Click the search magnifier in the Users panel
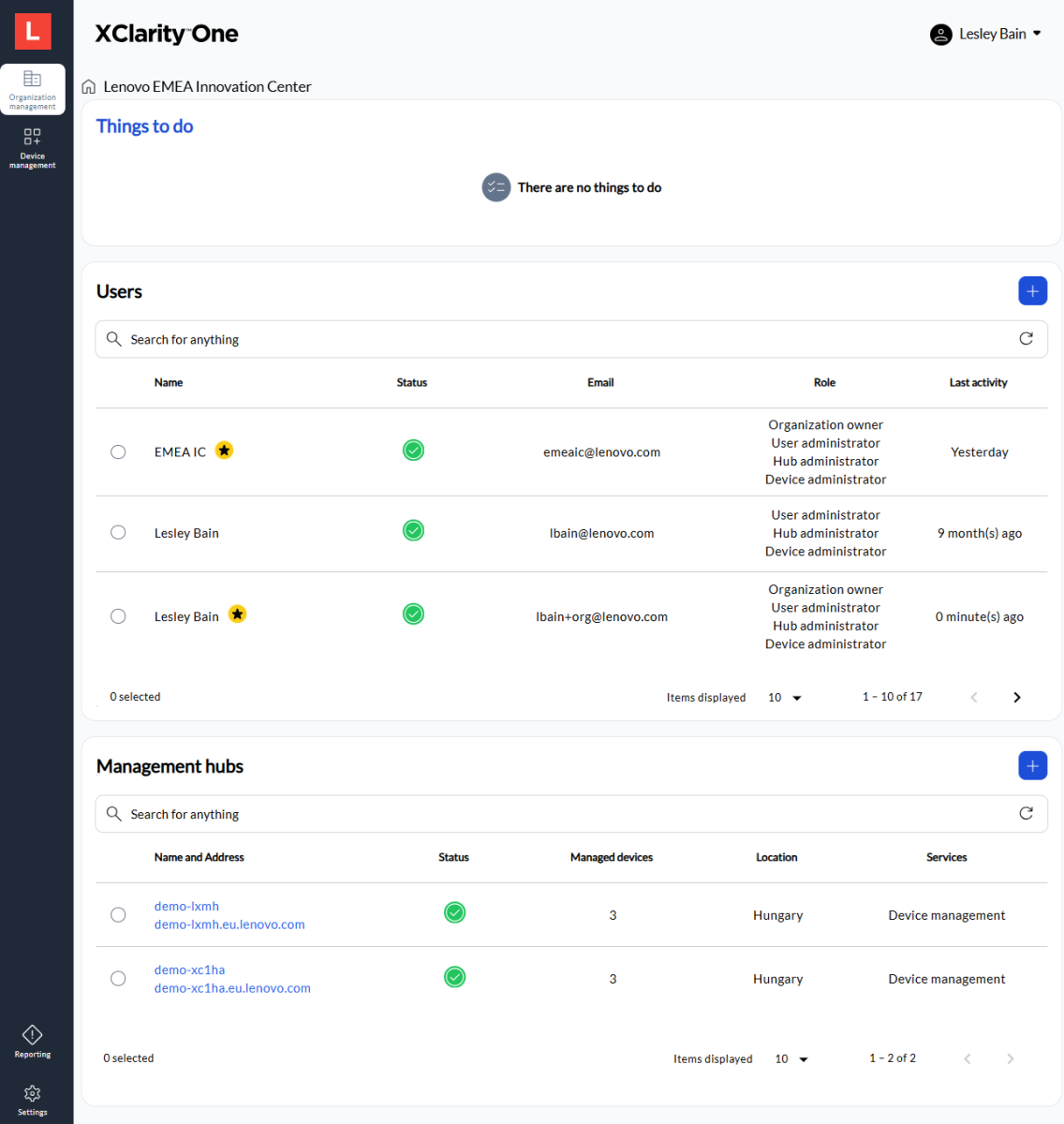1064x1124 pixels. (113, 338)
